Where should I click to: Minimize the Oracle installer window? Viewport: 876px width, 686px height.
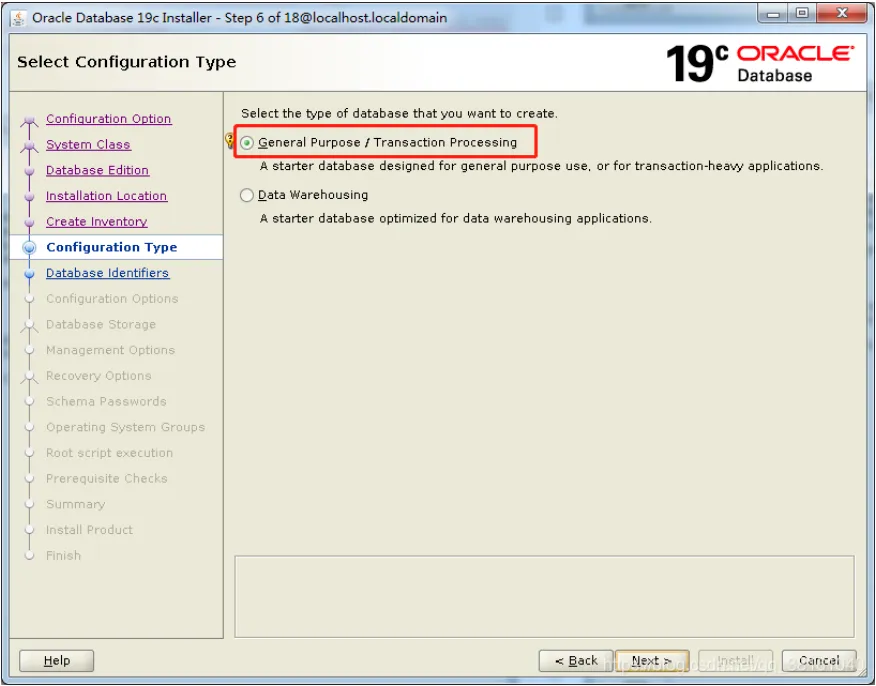click(773, 14)
